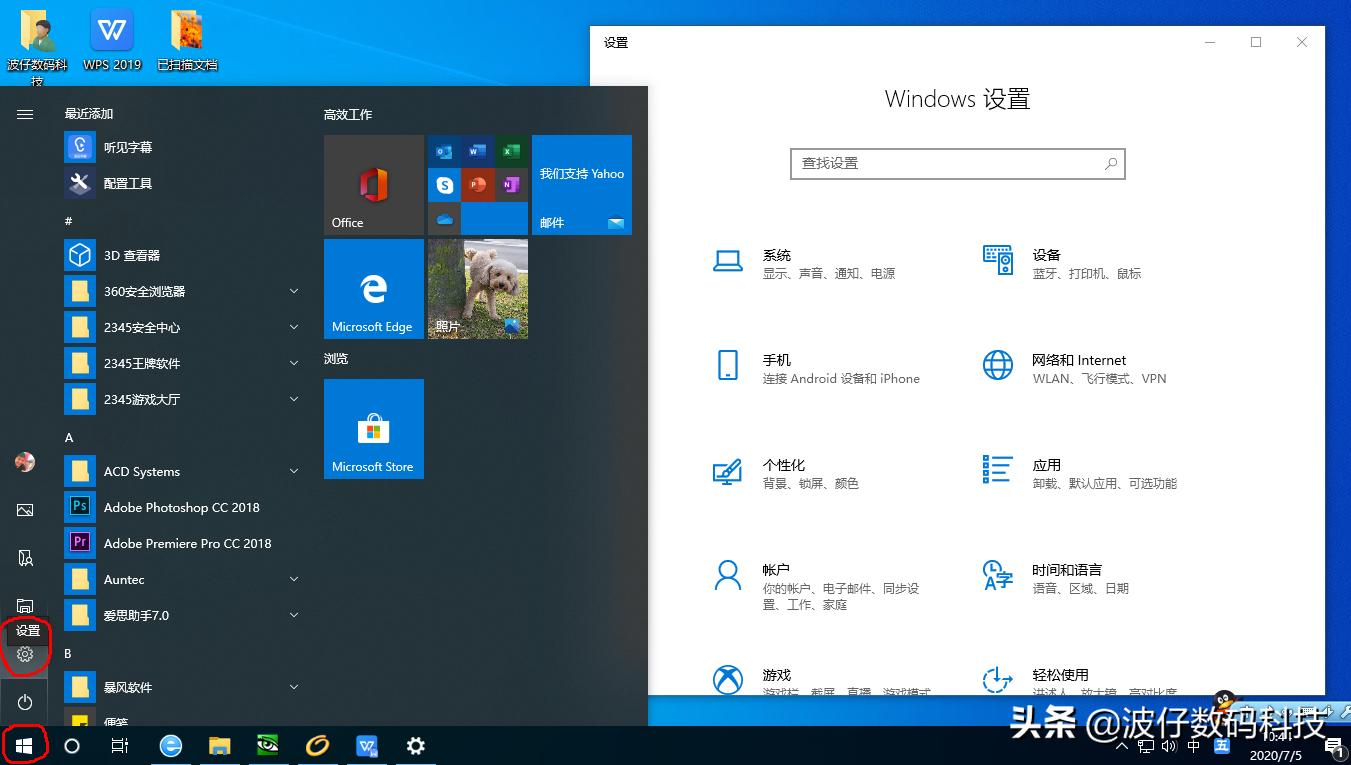
Task: Click the user account avatar in Start menu
Action: pos(24,462)
